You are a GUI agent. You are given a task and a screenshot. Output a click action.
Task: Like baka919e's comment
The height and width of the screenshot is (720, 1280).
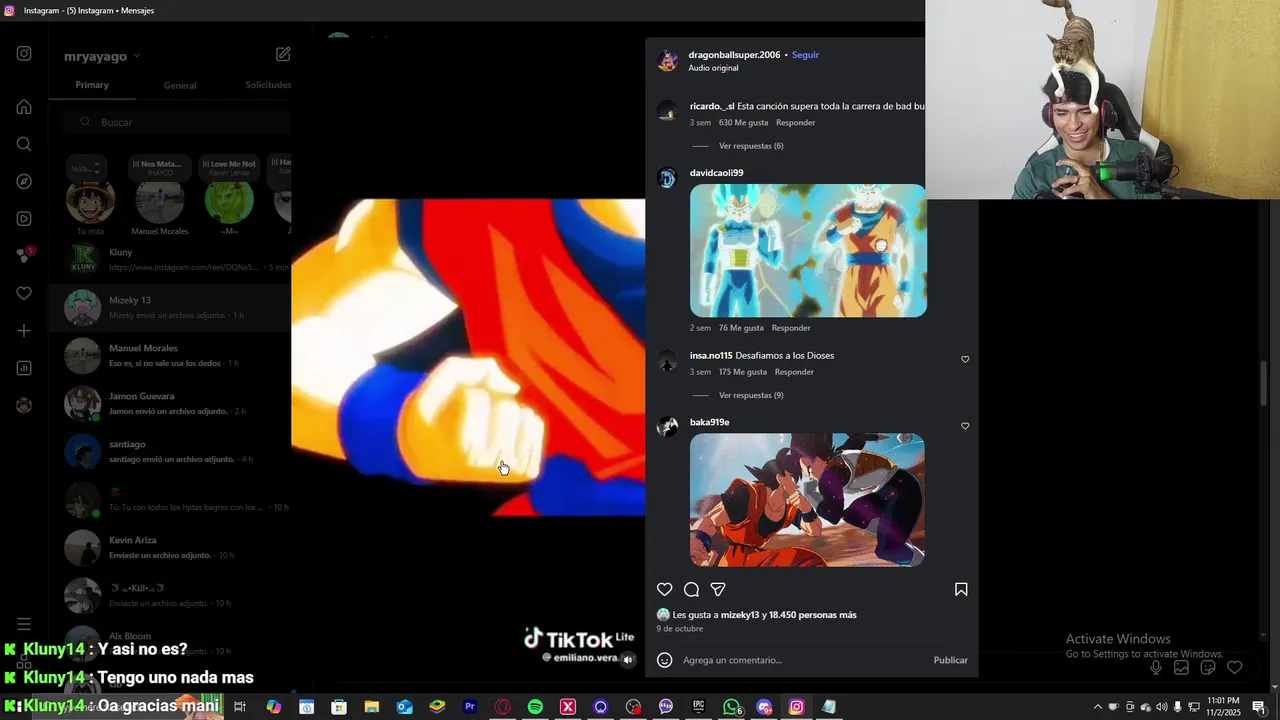point(965,426)
